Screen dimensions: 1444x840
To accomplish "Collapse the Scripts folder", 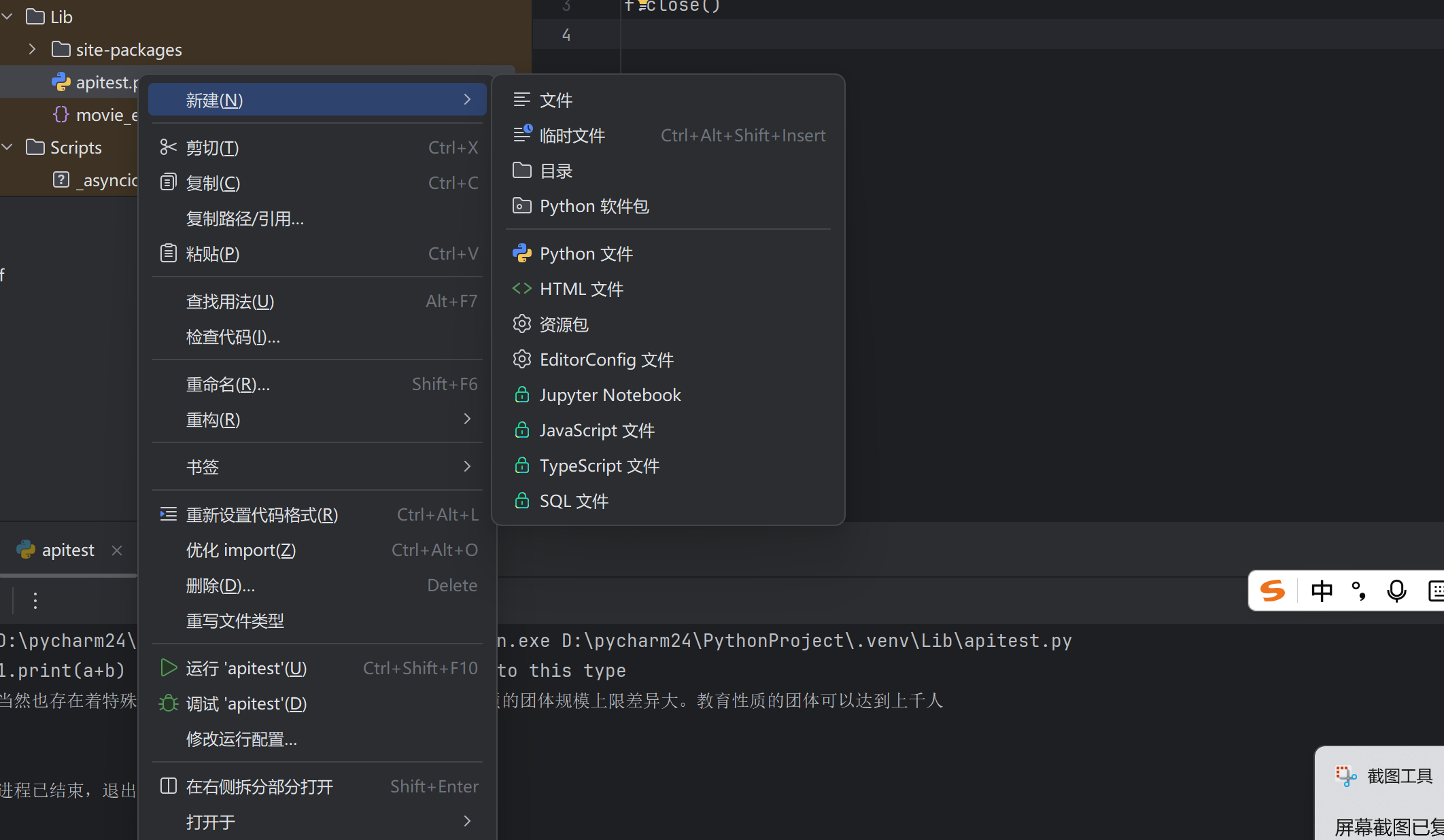I will 8,147.
